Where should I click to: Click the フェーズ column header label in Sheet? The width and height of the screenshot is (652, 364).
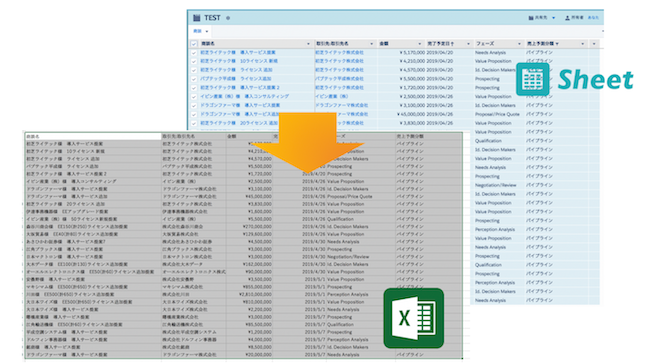pyautogui.click(x=485, y=44)
